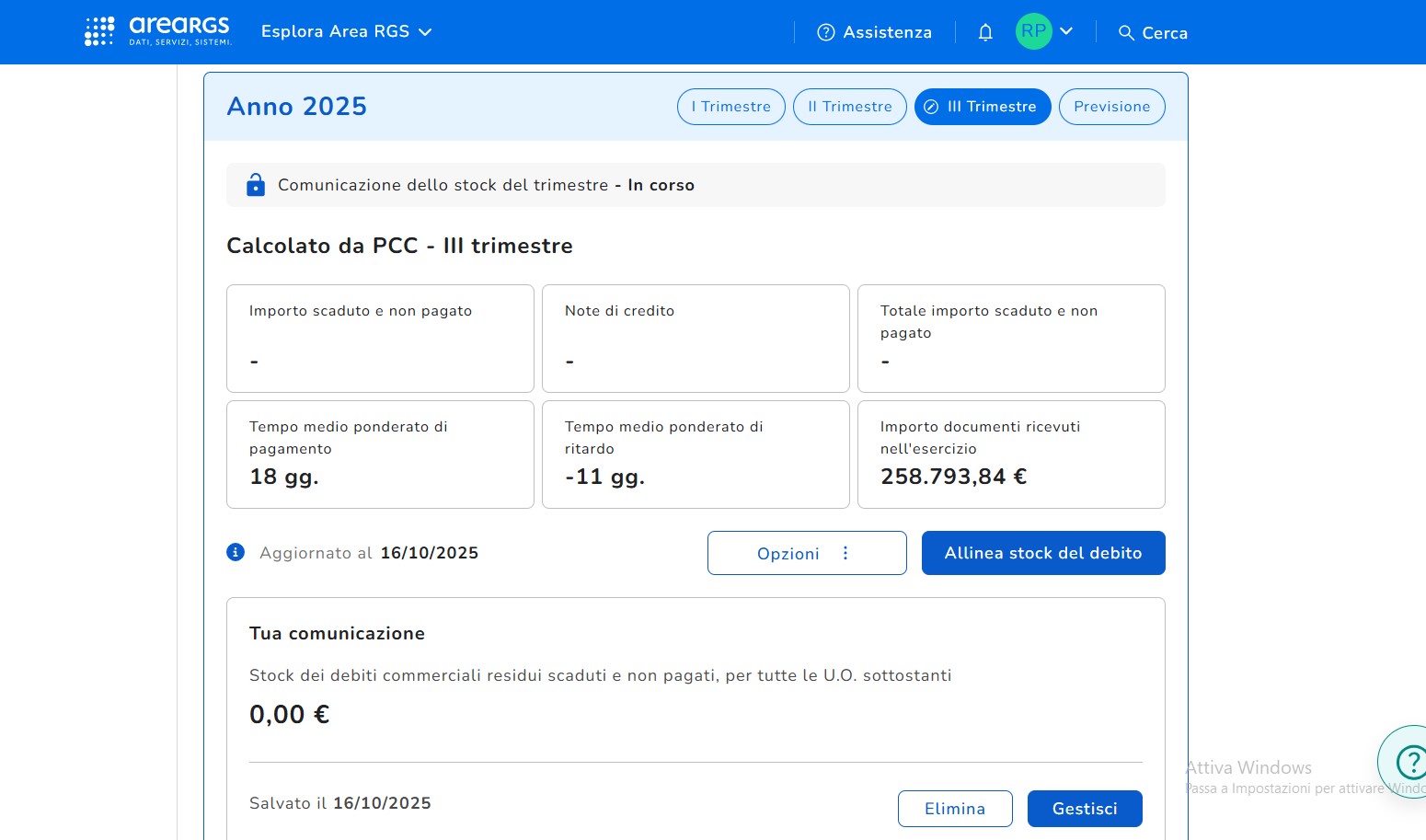Click the blue padlock icon
Viewport: 1426px width, 840px height.
pos(256,185)
